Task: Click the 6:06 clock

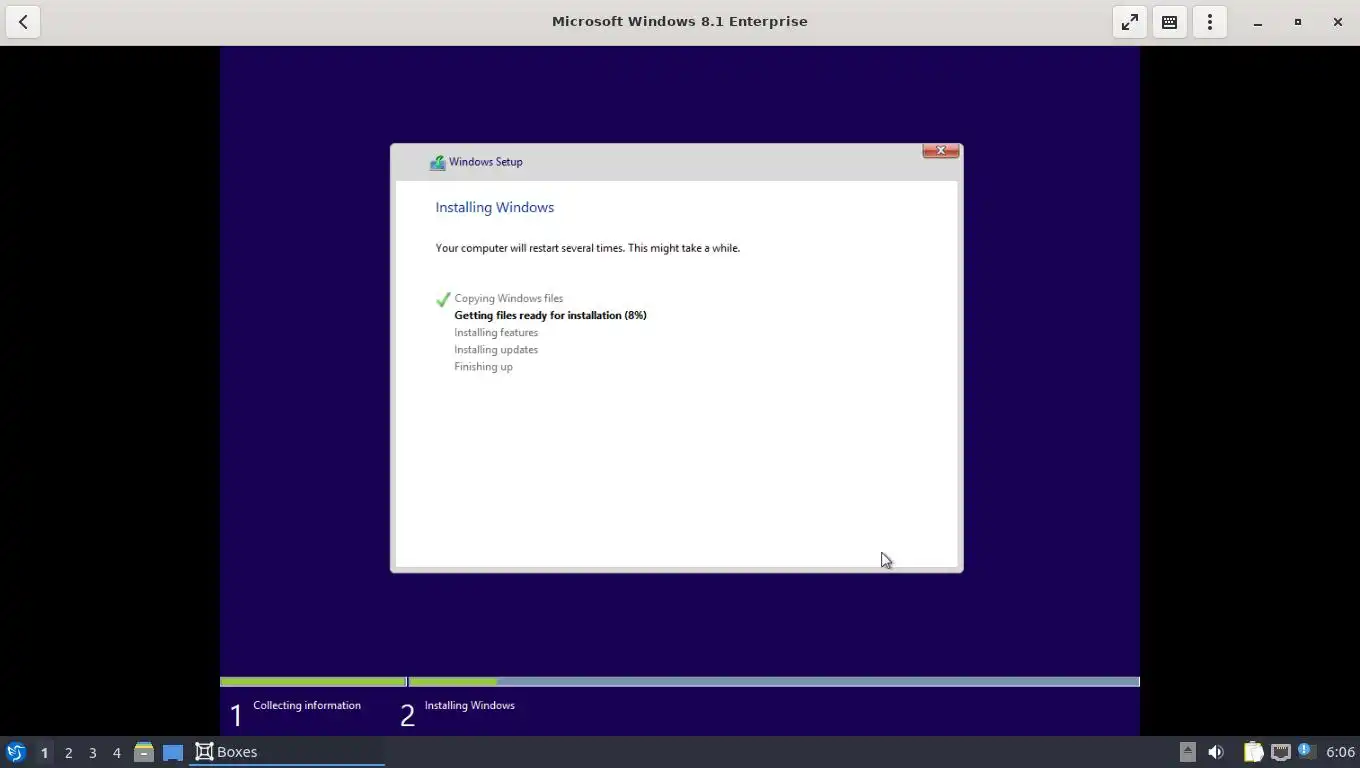Action: (x=1340, y=752)
